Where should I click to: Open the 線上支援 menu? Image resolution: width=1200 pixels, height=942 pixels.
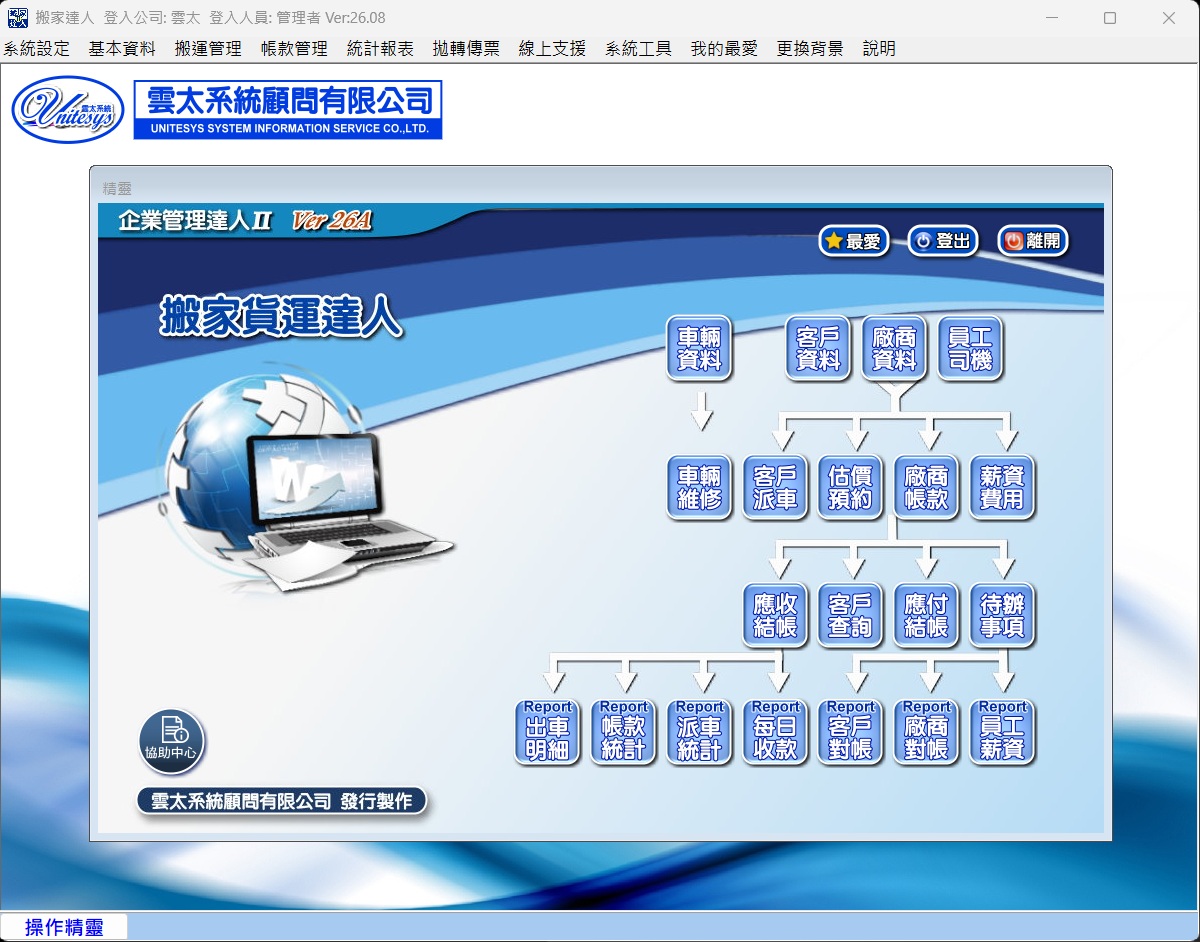552,48
